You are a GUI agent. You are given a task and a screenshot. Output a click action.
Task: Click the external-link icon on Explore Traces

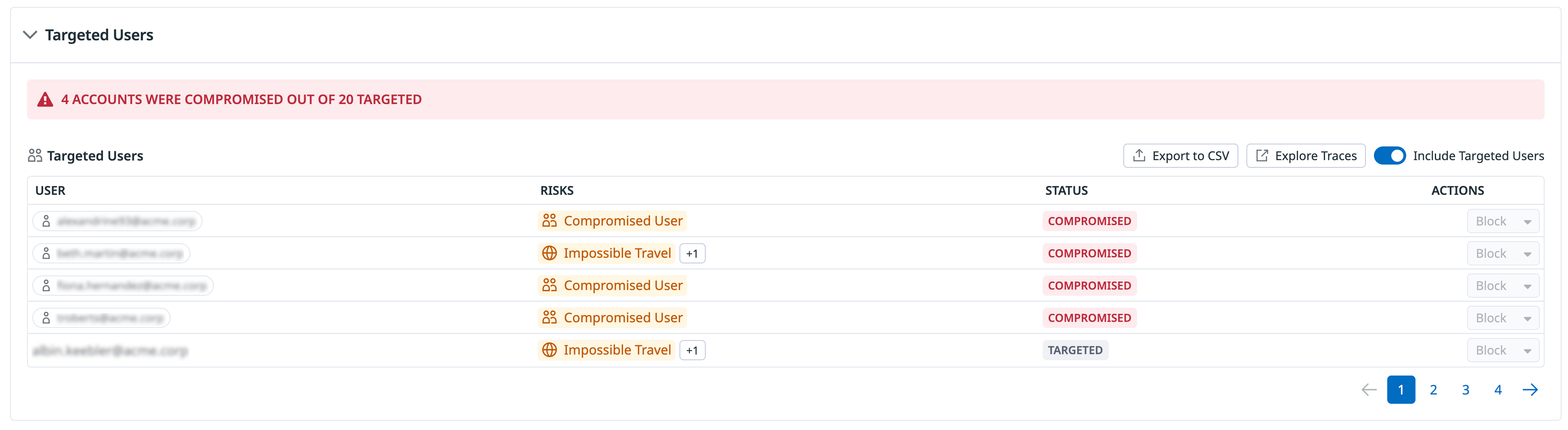pos(1263,155)
